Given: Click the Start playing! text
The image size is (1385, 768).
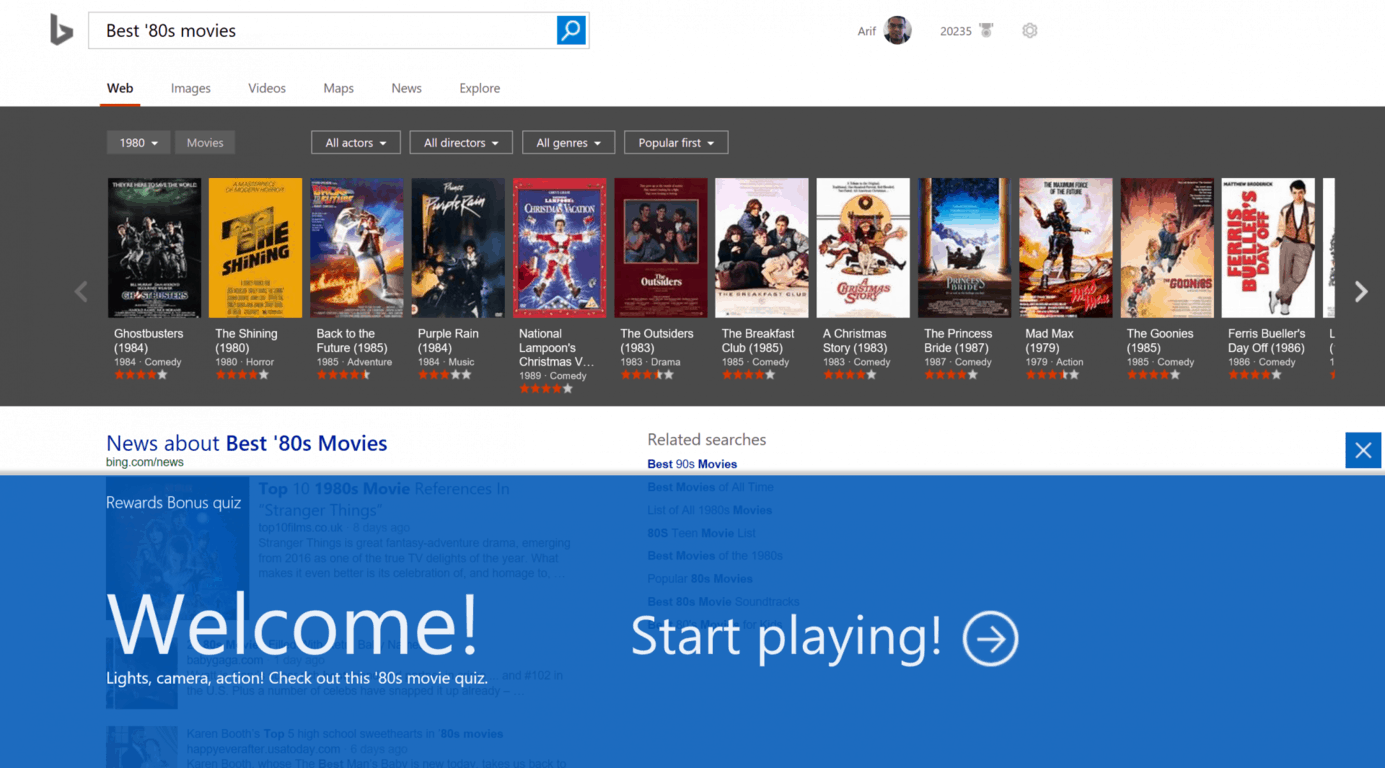Looking at the screenshot, I should click(786, 637).
